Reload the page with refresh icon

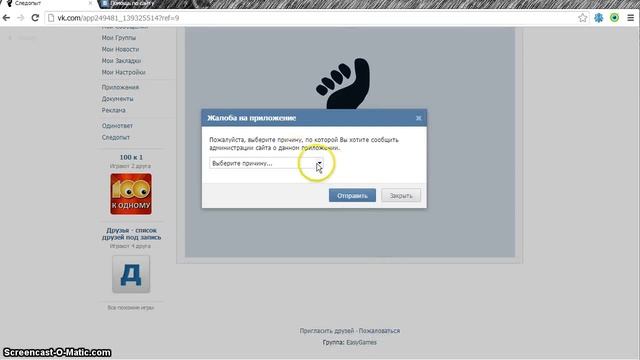tap(35, 18)
